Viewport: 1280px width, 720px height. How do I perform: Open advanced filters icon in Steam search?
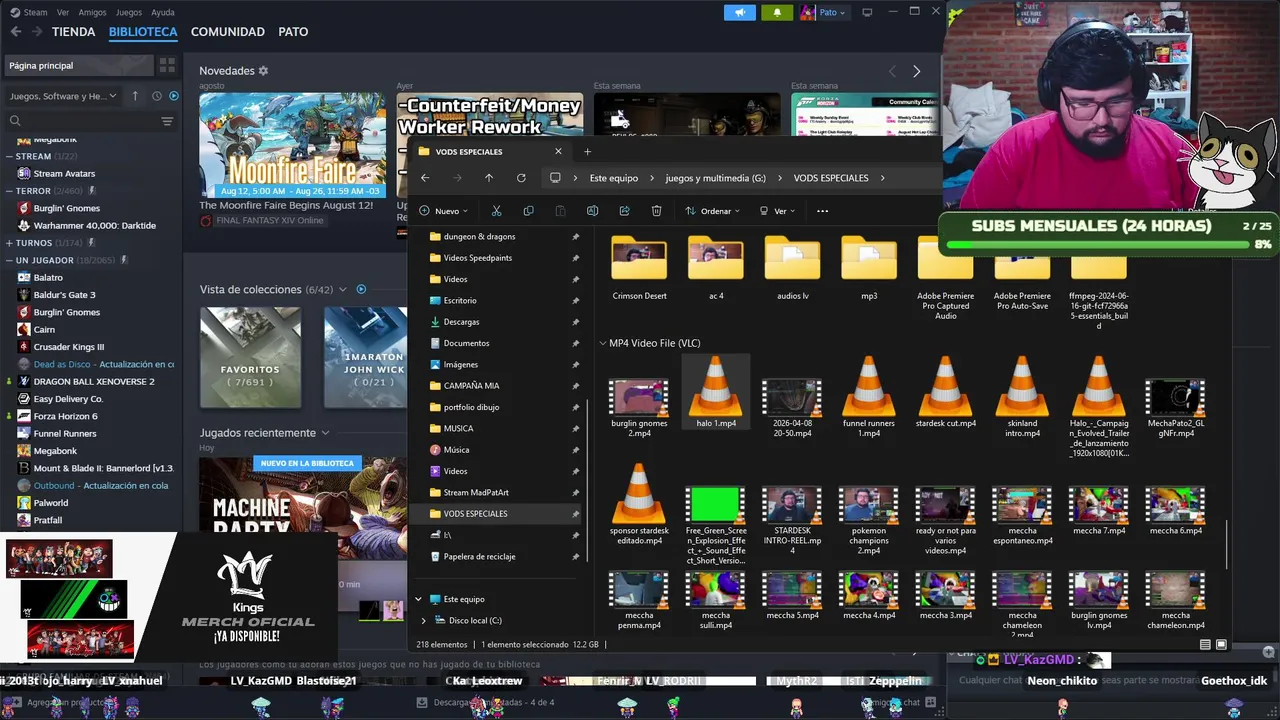167,121
